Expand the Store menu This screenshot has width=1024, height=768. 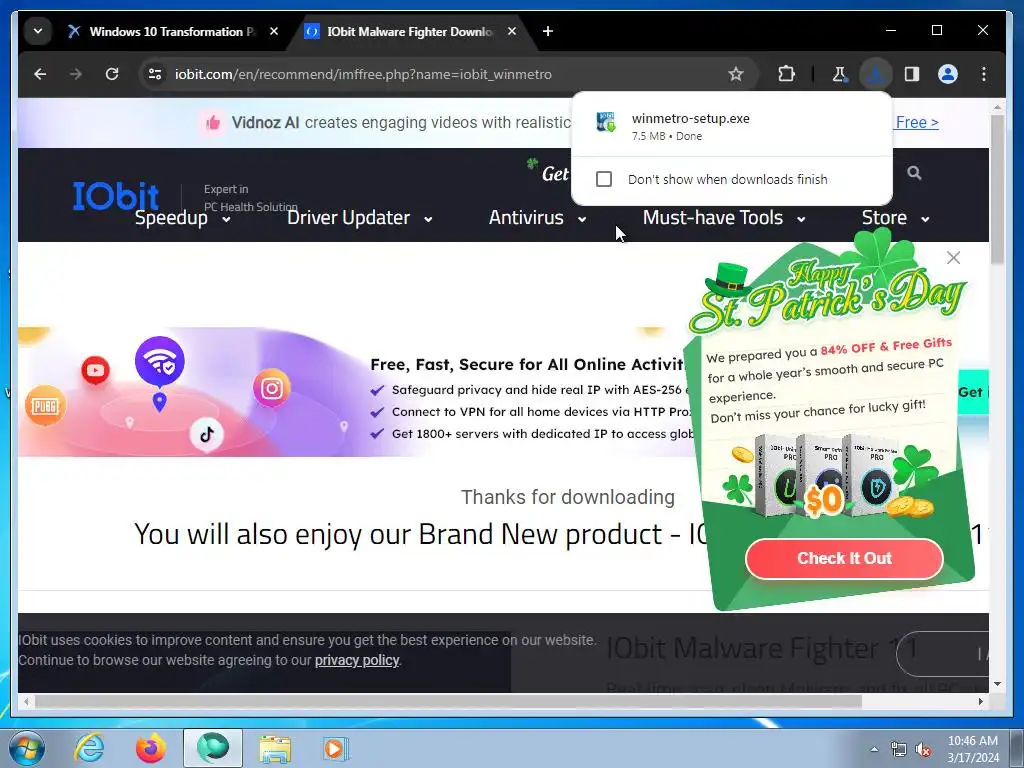(x=895, y=217)
